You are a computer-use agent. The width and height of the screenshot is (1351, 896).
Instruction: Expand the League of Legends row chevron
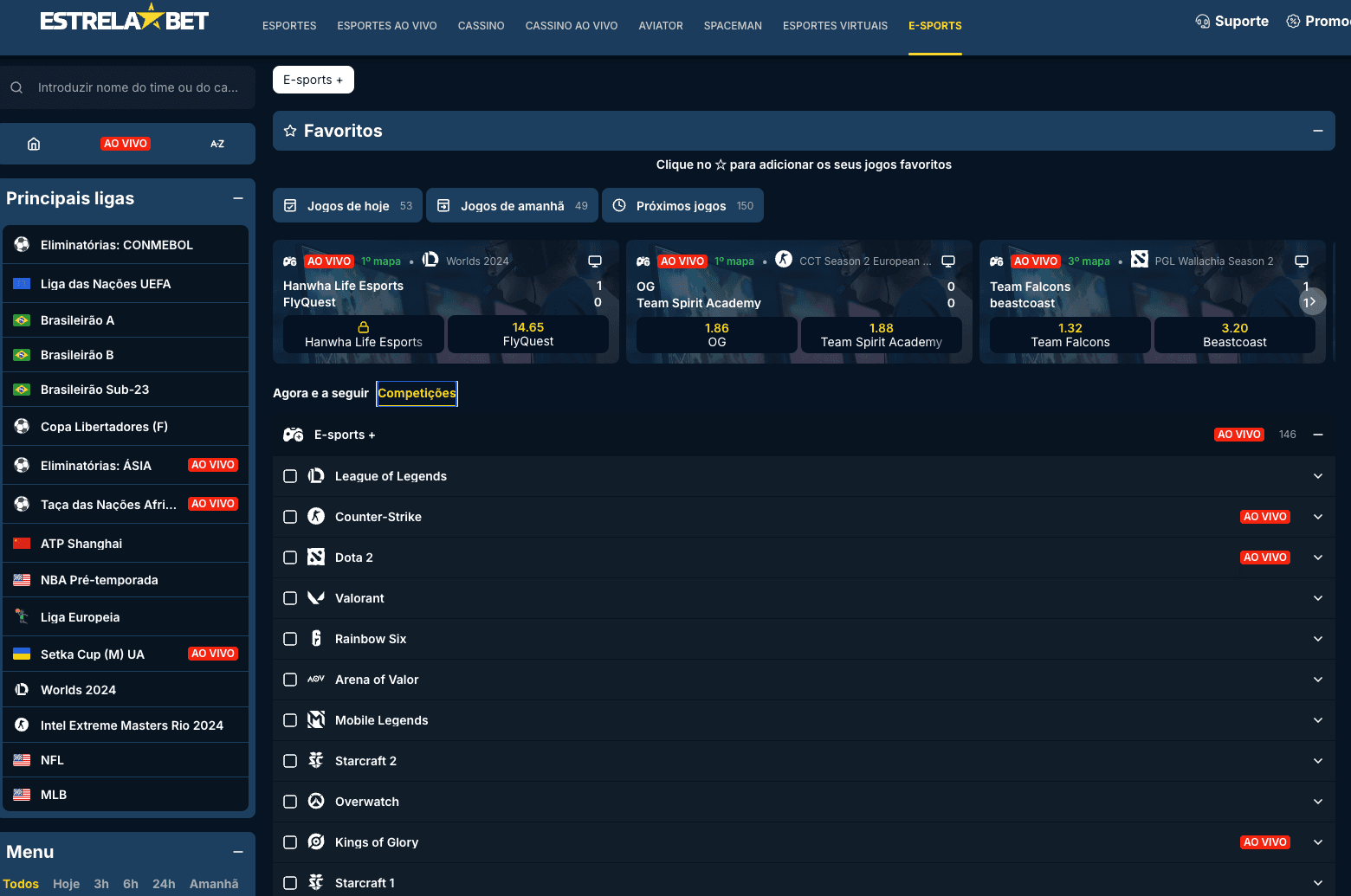1318,476
